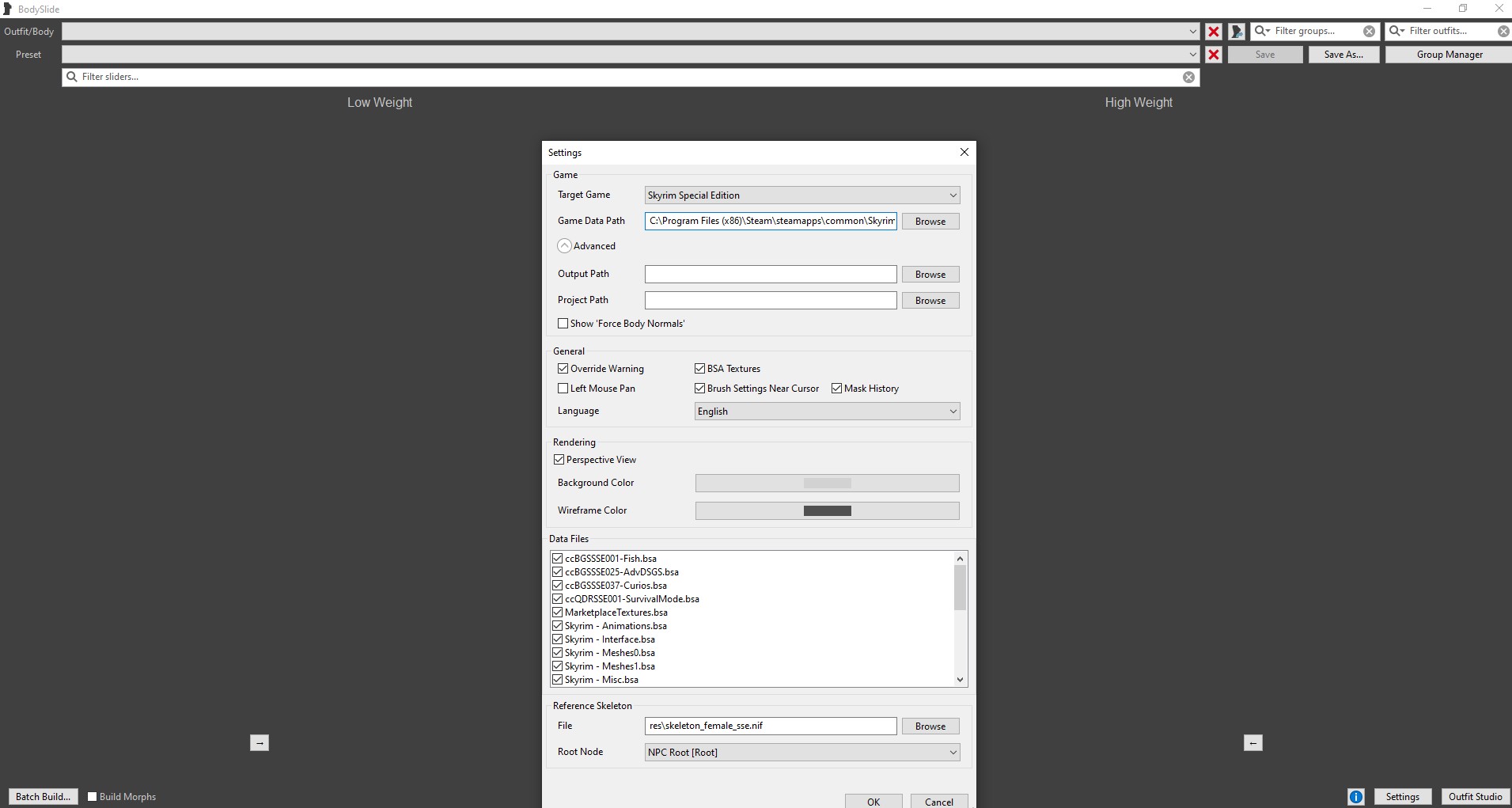The height and width of the screenshot is (808, 1512).
Task: Uncheck Skyrim - Animations.bsa data file
Action: (x=558, y=626)
